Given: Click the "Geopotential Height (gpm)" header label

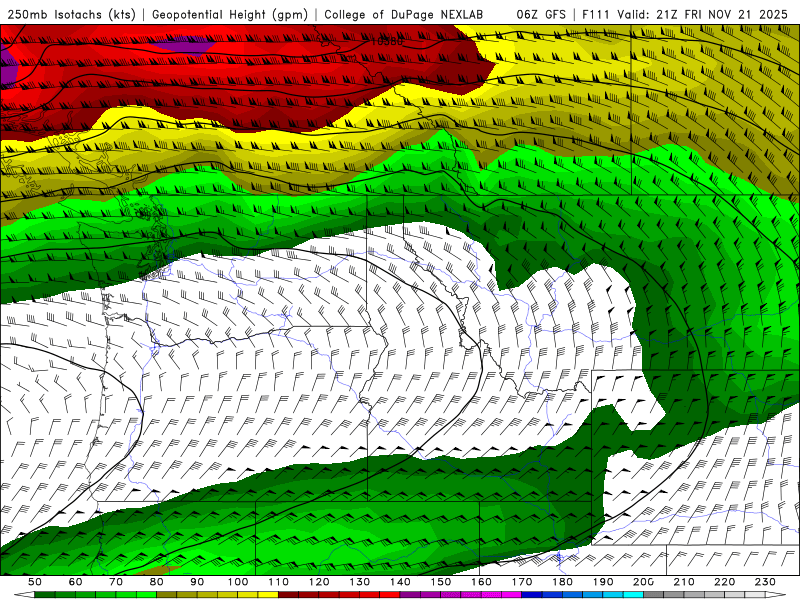Looking at the screenshot, I should click(230, 14).
